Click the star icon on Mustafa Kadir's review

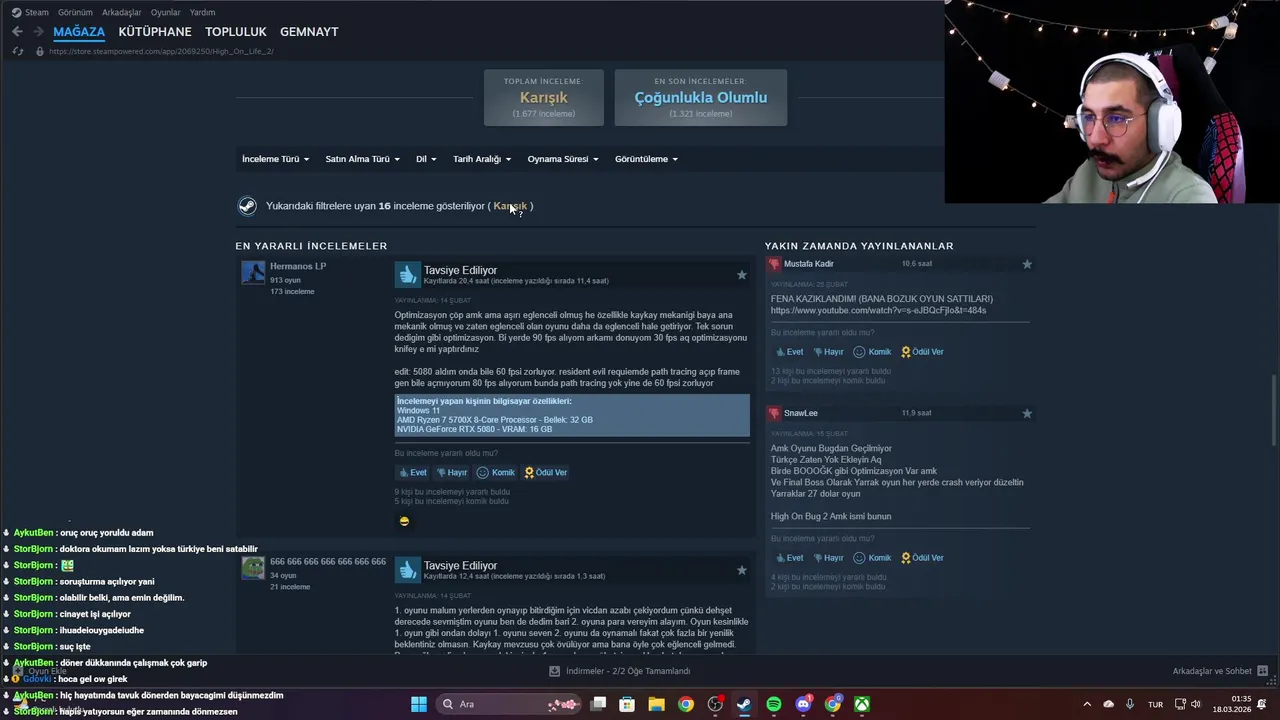pyautogui.click(x=1027, y=264)
